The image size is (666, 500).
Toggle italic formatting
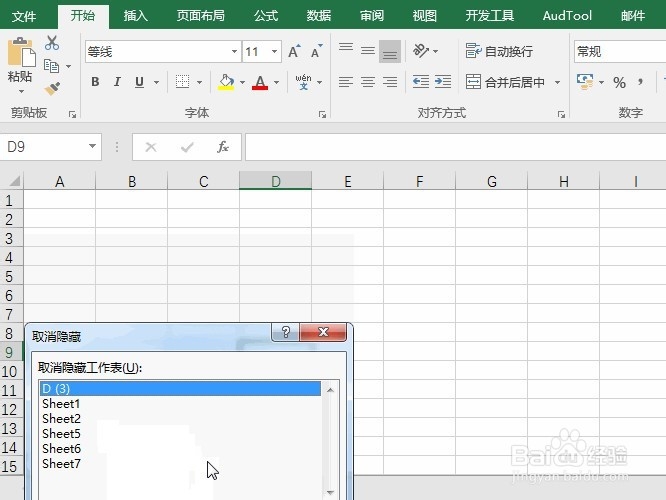pos(117,82)
